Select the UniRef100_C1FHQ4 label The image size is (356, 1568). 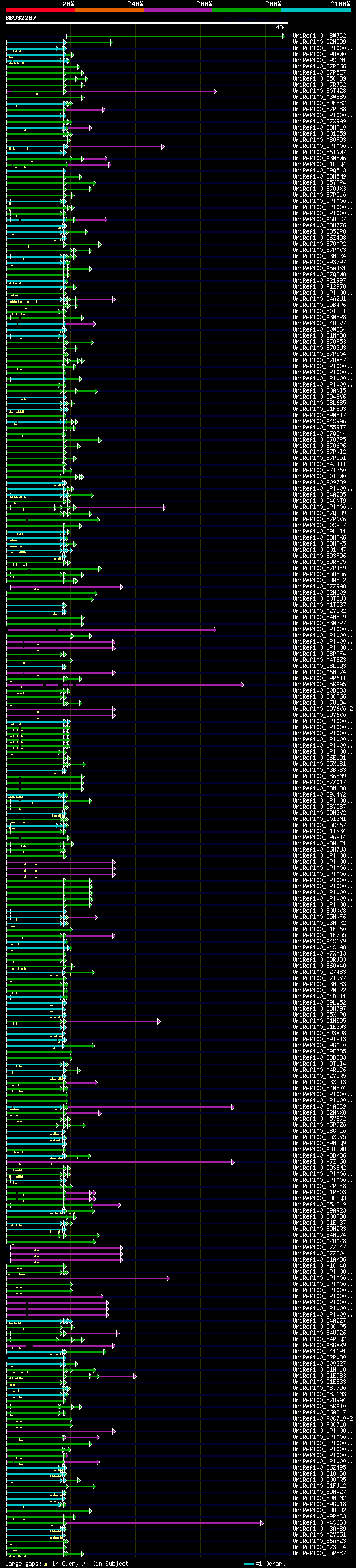pyautogui.click(x=319, y=164)
